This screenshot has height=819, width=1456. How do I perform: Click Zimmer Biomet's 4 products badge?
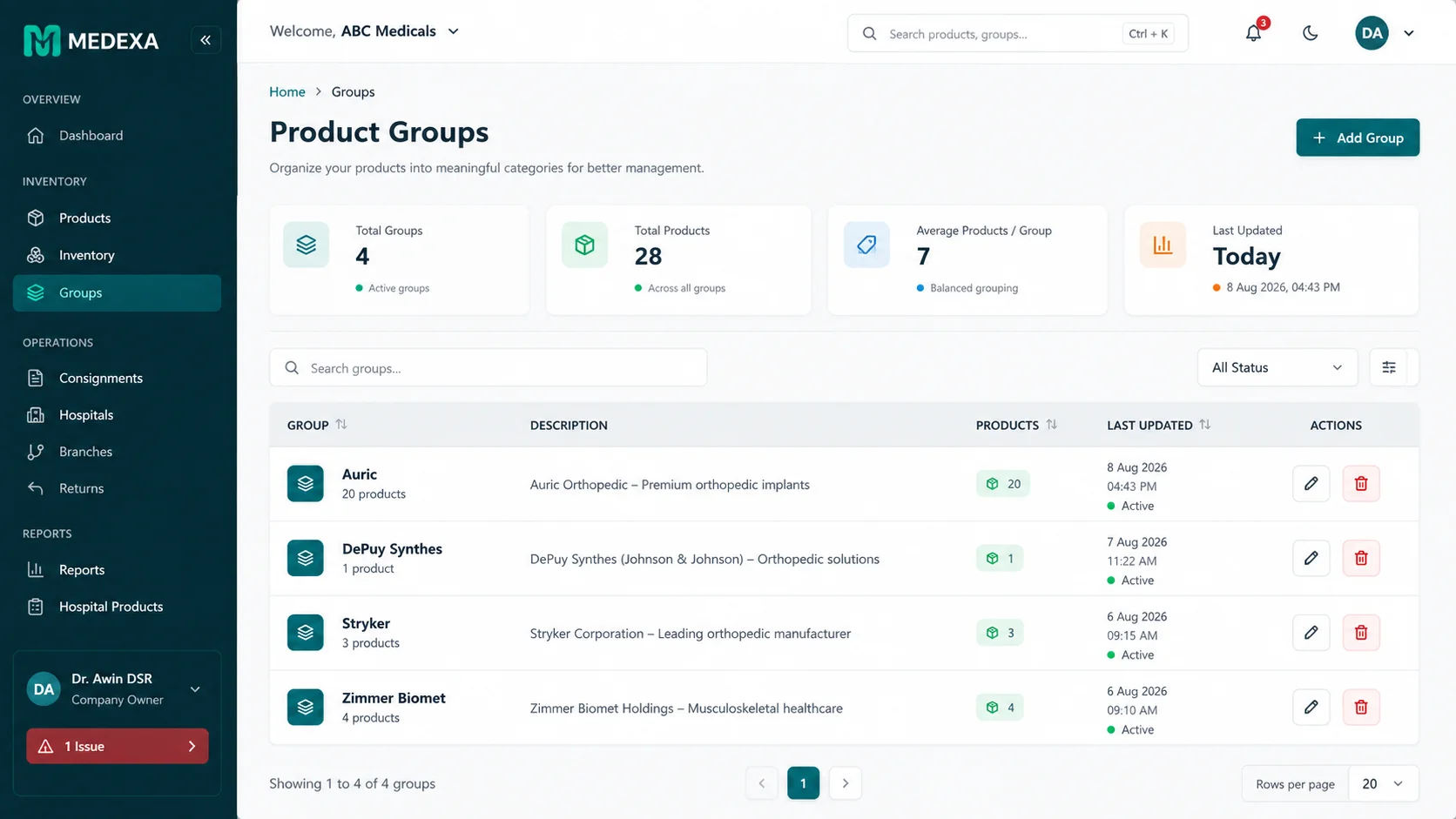click(1000, 708)
